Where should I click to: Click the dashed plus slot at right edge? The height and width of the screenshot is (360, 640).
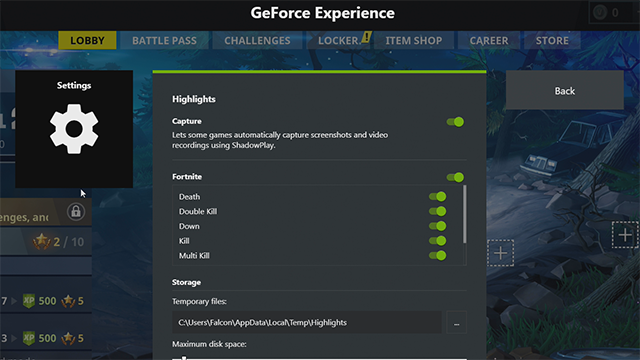point(625,235)
